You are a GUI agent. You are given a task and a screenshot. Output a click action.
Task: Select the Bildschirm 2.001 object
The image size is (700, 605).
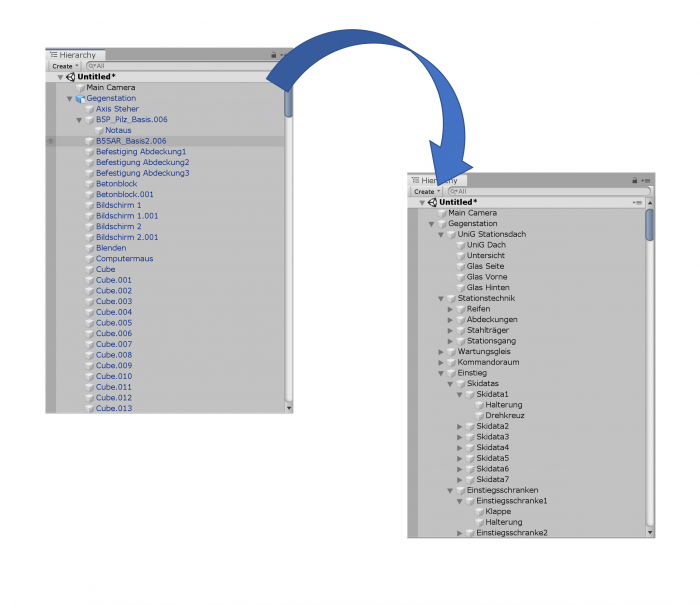tap(126, 237)
